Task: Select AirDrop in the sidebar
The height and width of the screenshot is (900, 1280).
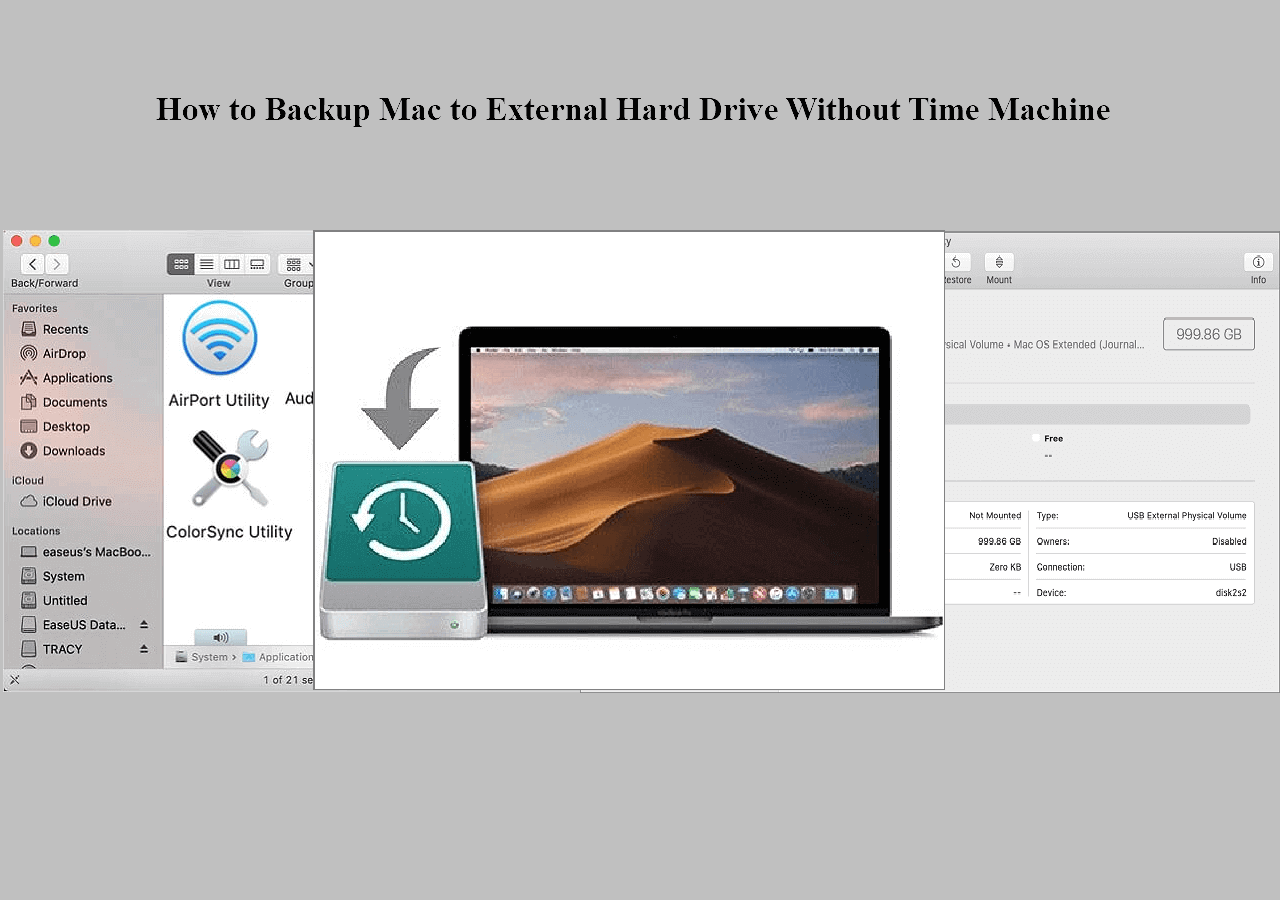Action: coord(64,353)
